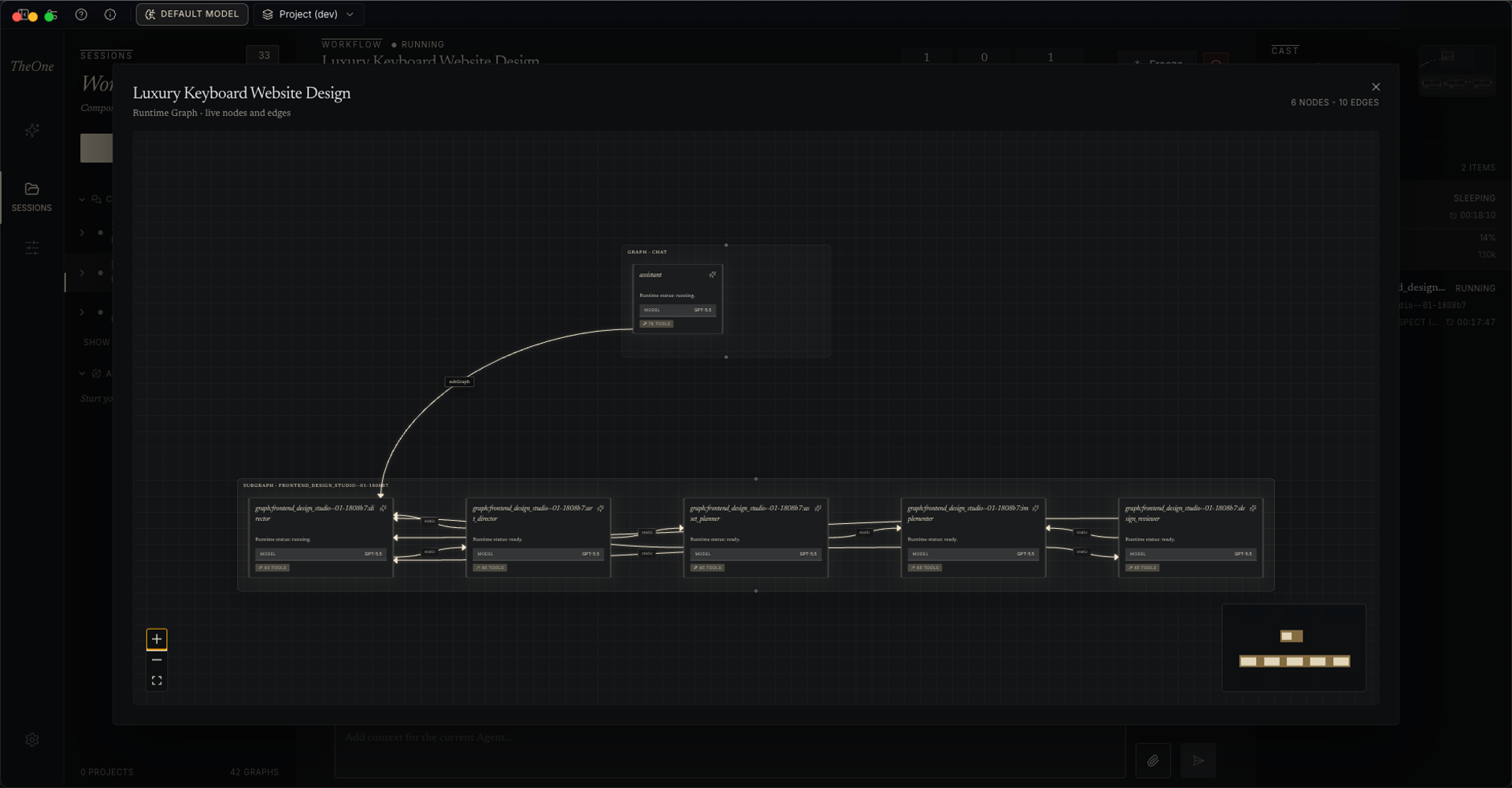Select the director node title
The height and width of the screenshot is (788, 1512).
(314, 513)
